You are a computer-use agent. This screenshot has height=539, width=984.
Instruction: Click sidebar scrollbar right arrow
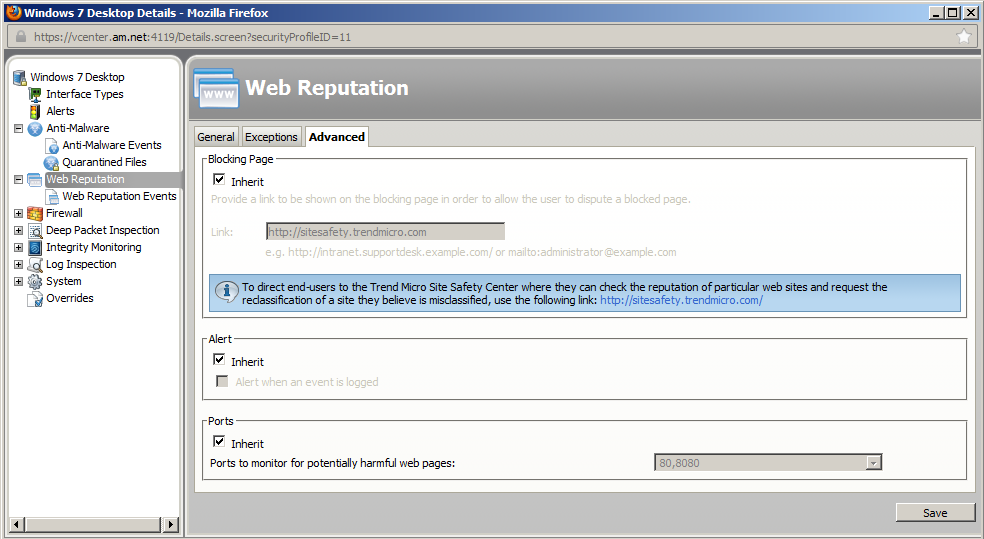(x=171, y=524)
